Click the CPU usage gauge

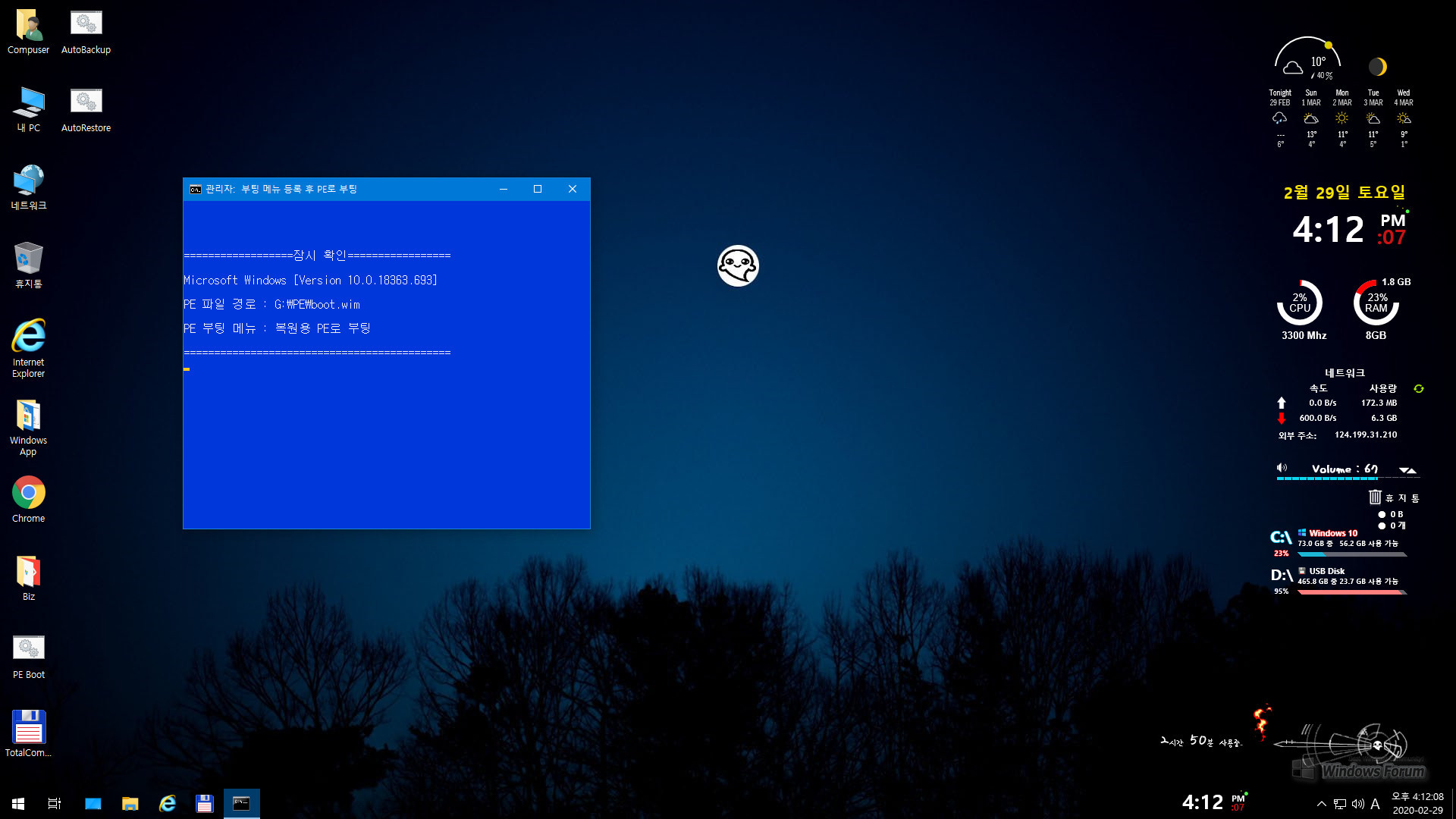click(1300, 303)
